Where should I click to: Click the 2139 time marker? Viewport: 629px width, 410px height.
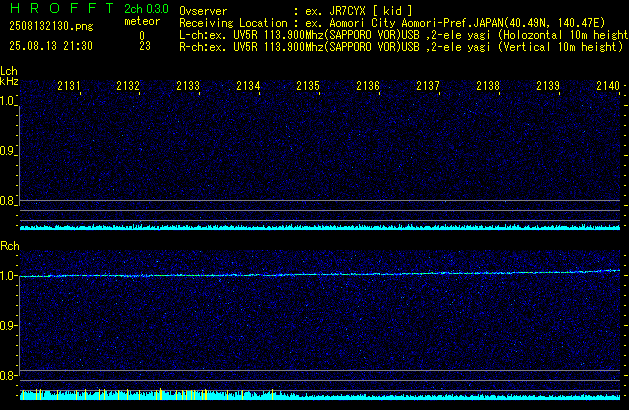pyautogui.click(x=548, y=85)
